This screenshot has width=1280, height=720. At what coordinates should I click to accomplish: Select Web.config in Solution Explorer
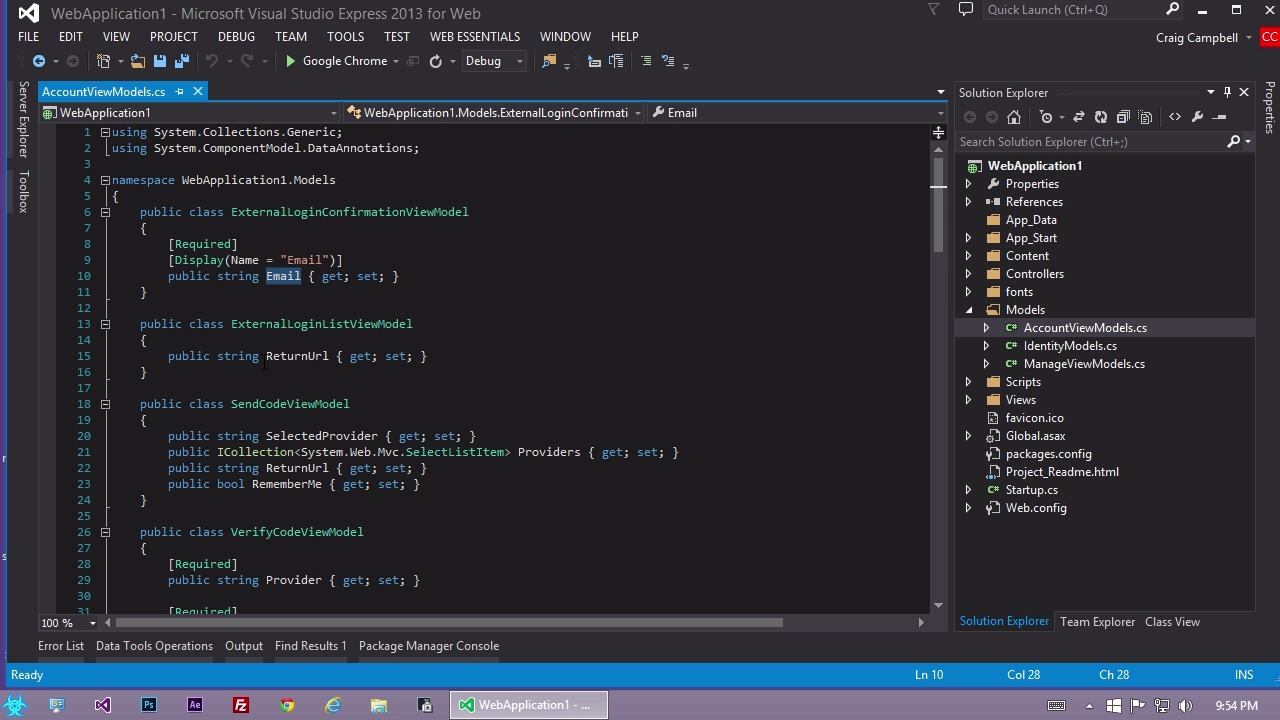click(1036, 508)
